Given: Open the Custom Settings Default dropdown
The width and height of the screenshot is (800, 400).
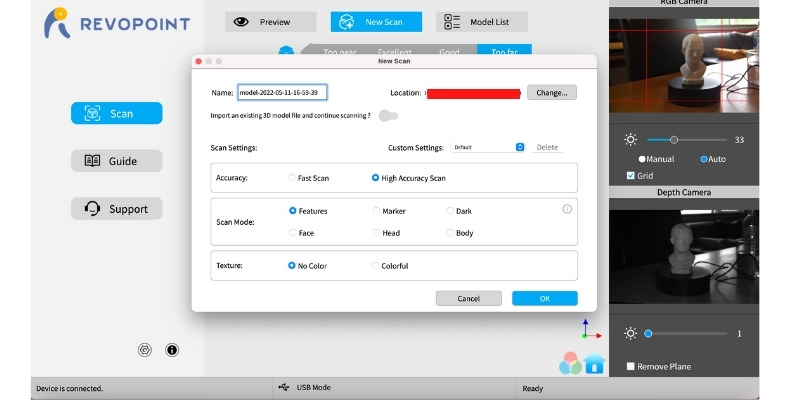Looking at the screenshot, I should coord(488,147).
